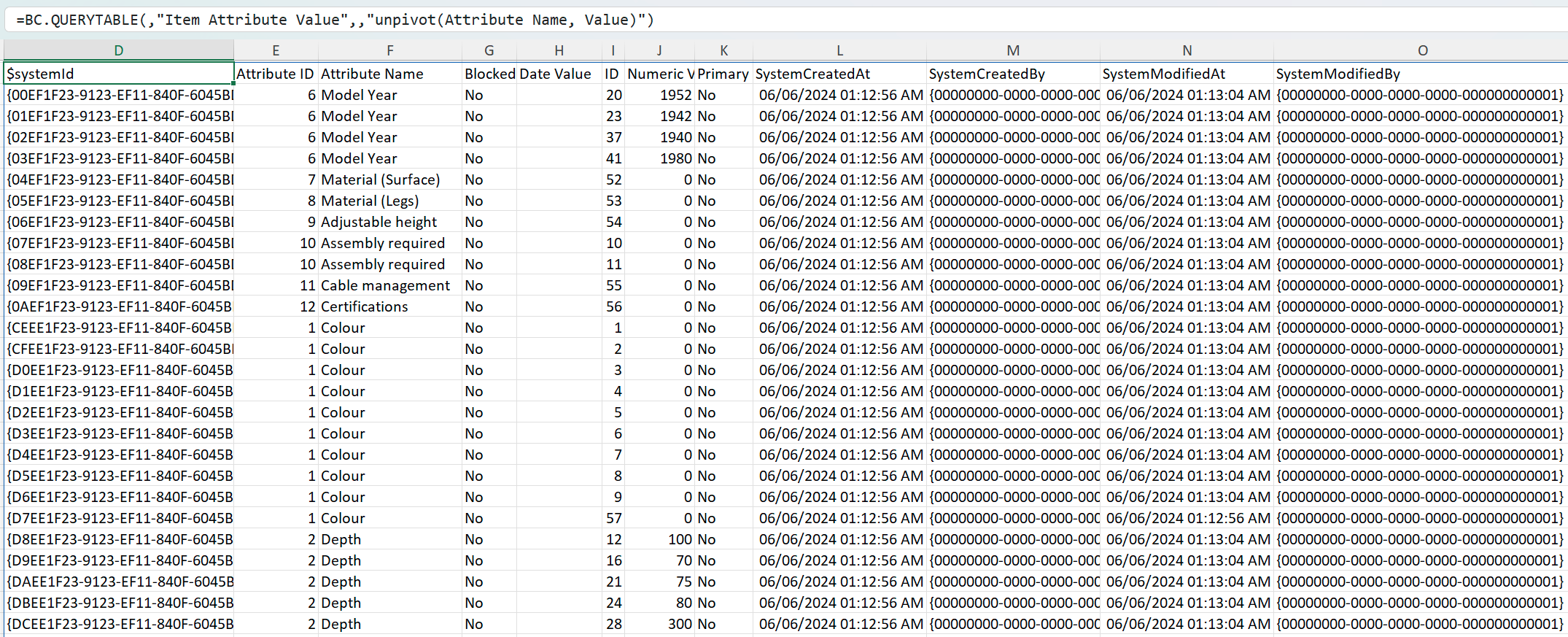Select ID 20 cell in Model Year row
The width and height of the screenshot is (1568, 637).
pyautogui.click(x=613, y=95)
